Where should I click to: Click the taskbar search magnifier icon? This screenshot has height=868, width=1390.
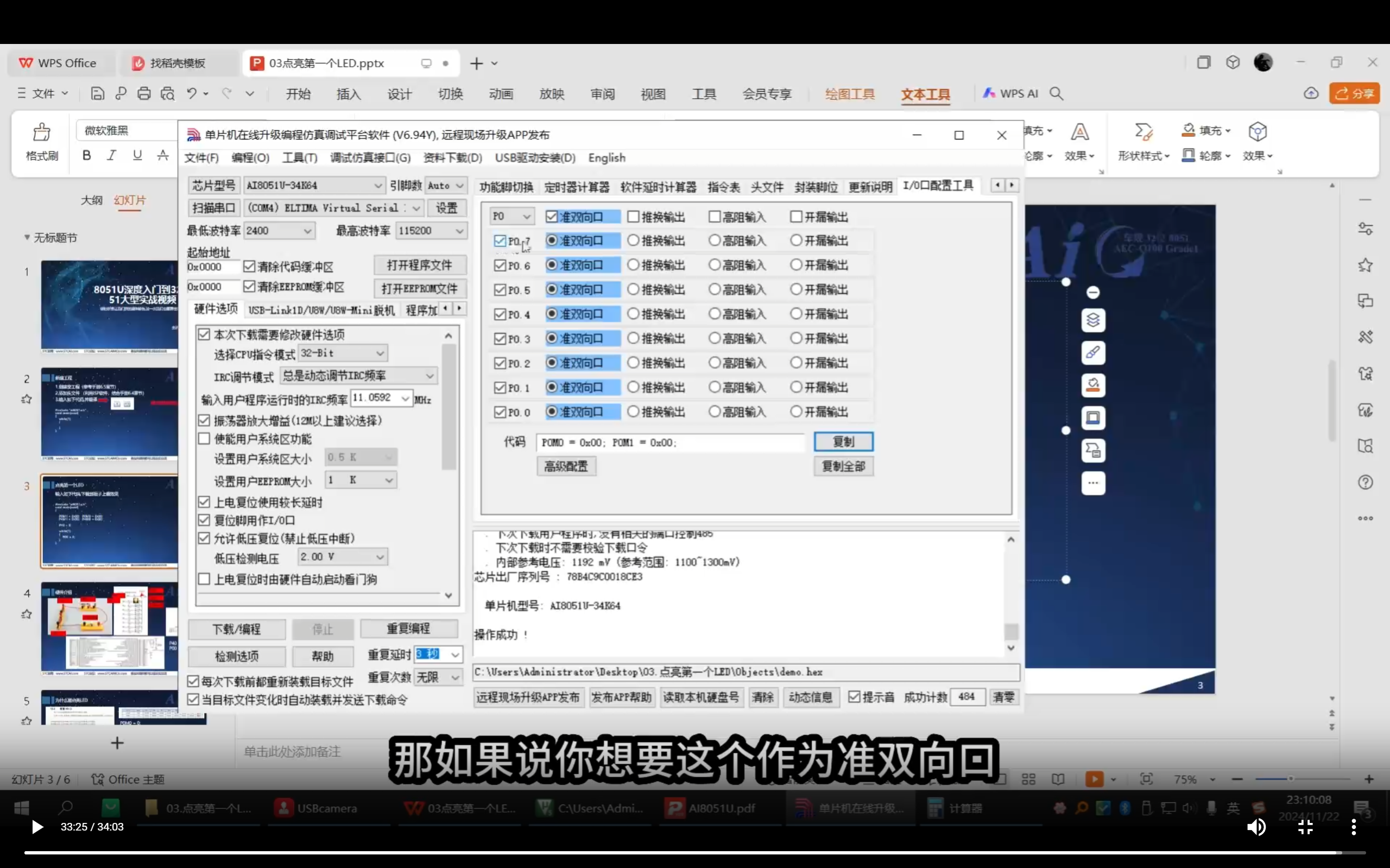click(x=66, y=808)
